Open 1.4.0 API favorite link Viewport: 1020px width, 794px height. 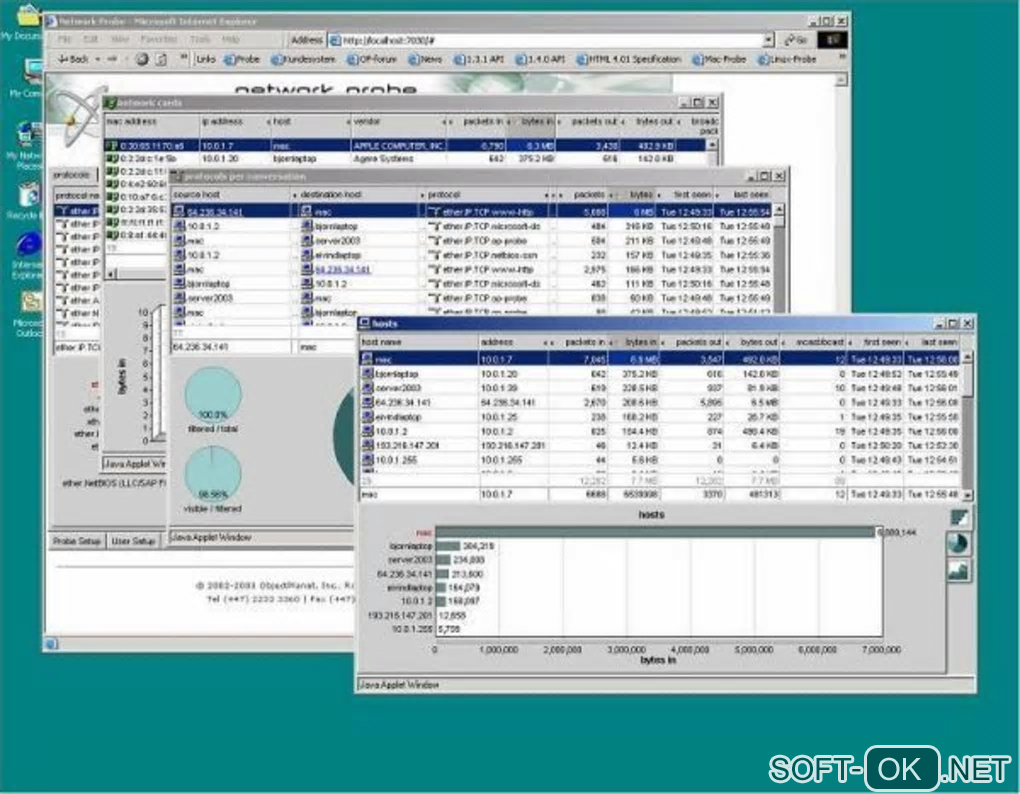(x=540, y=59)
